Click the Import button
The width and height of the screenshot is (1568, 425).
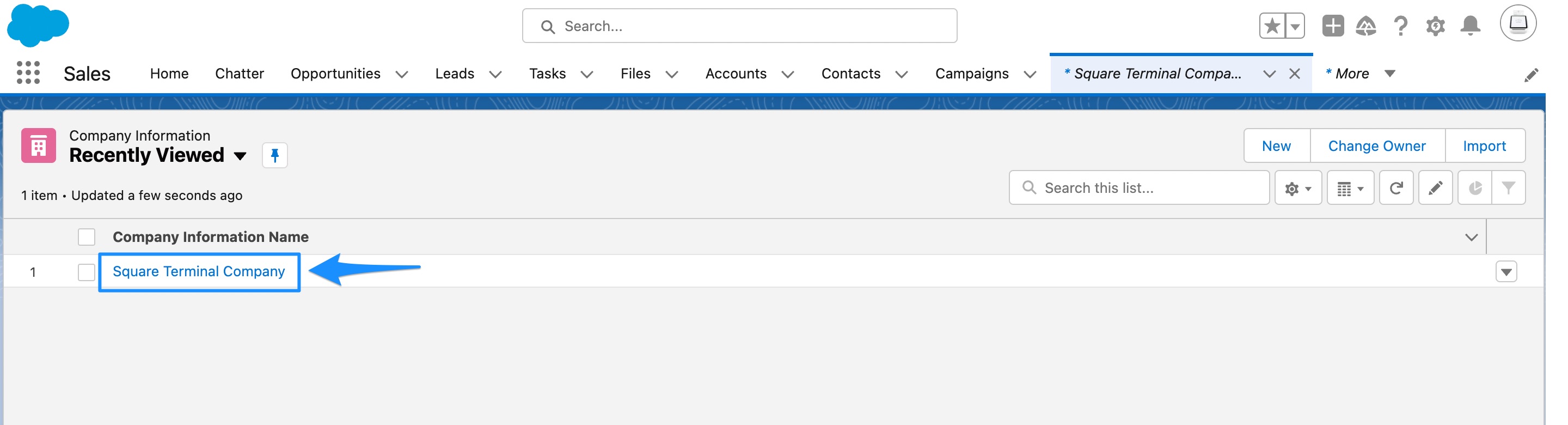pos(1484,145)
